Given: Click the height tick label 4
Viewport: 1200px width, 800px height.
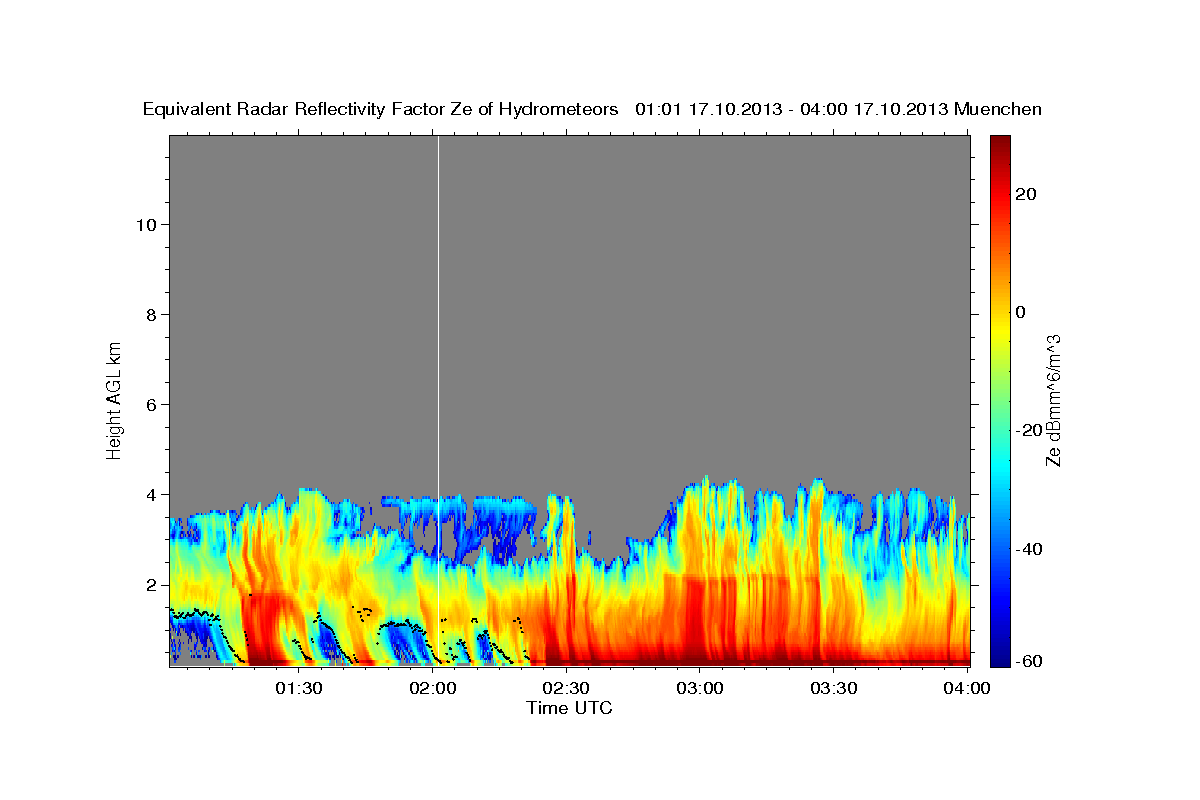Looking at the screenshot, I should click(x=151, y=494).
